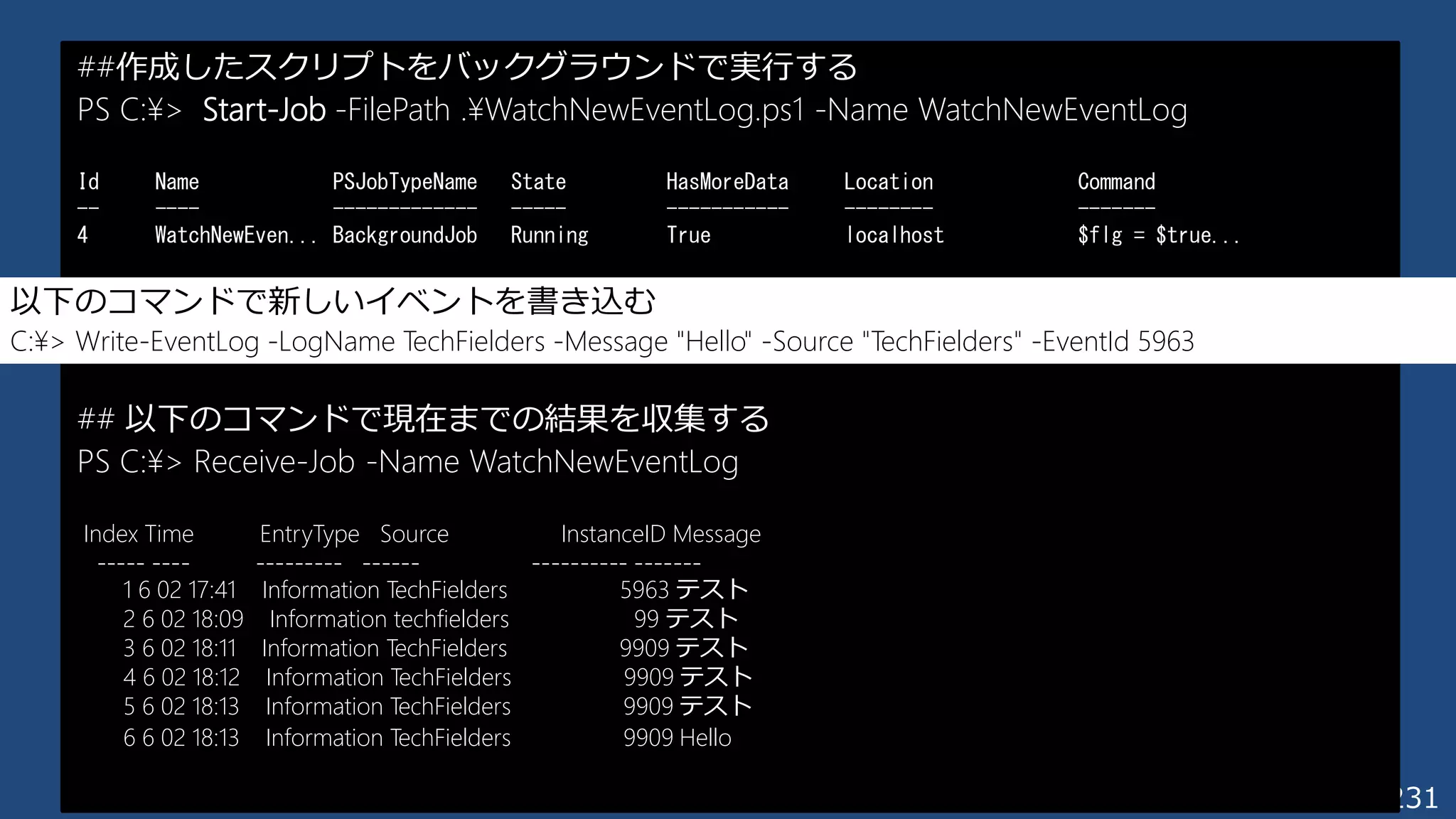This screenshot has height=819, width=1456.
Task: Click the 9909 Hello message row
Action: click(677, 738)
